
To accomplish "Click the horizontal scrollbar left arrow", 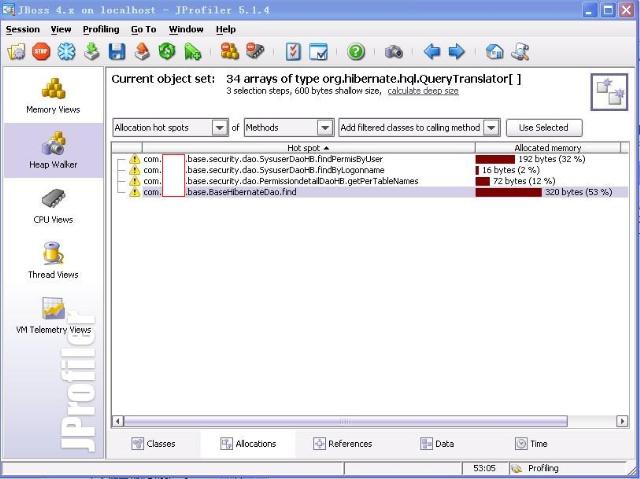I will pyautogui.click(x=118, y=421).
